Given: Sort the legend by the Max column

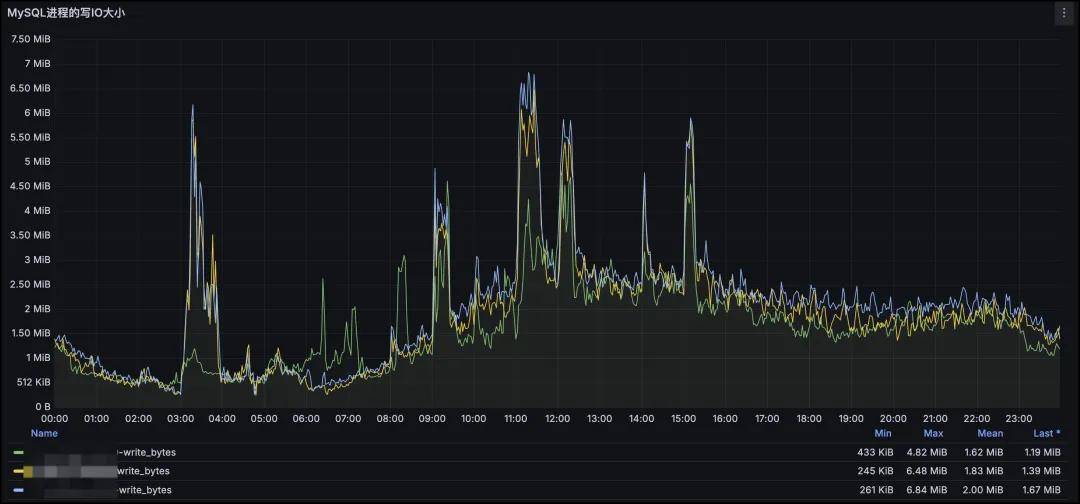Looking at the screenshot, I should 933,433.
